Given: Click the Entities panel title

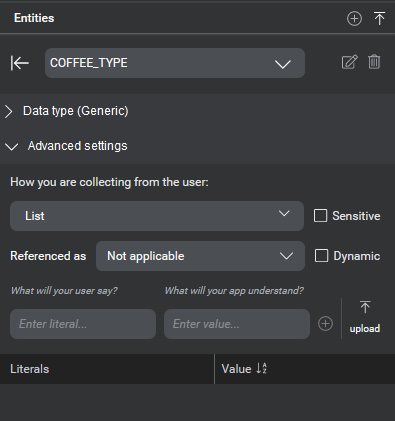Looking at the screenshot, I should (x=34, y=18).
